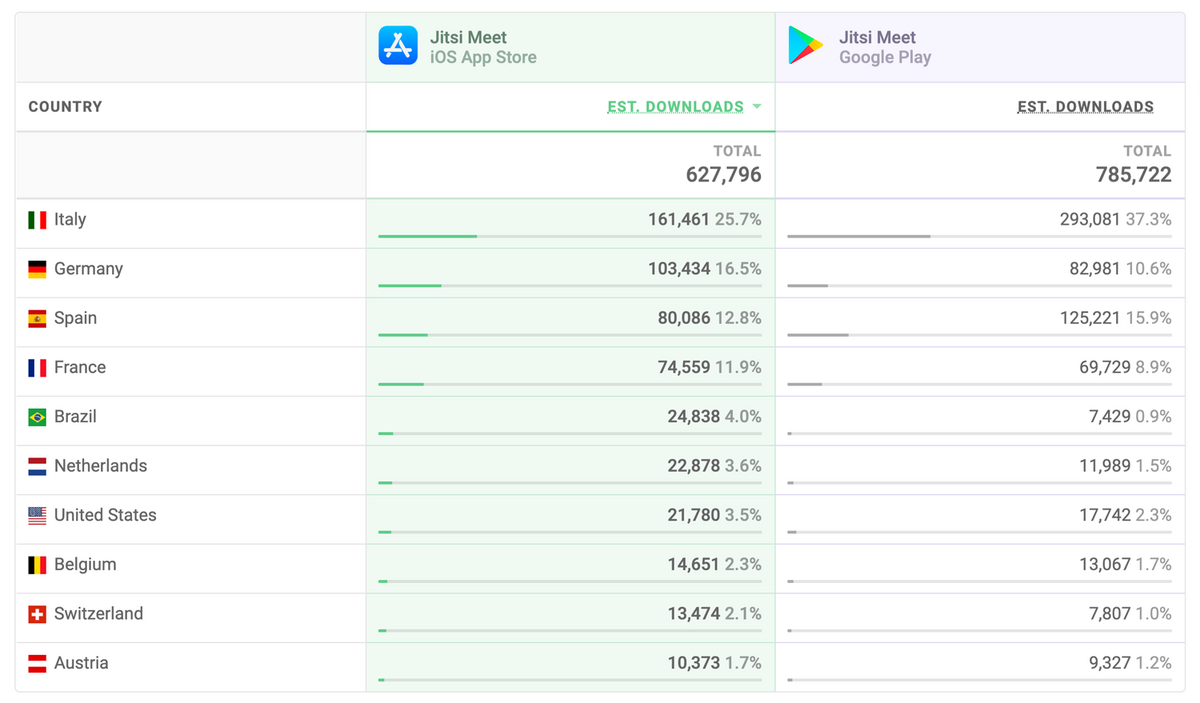
Task: Click the Belgium flag icon
Action: click(x=37, y=565)
